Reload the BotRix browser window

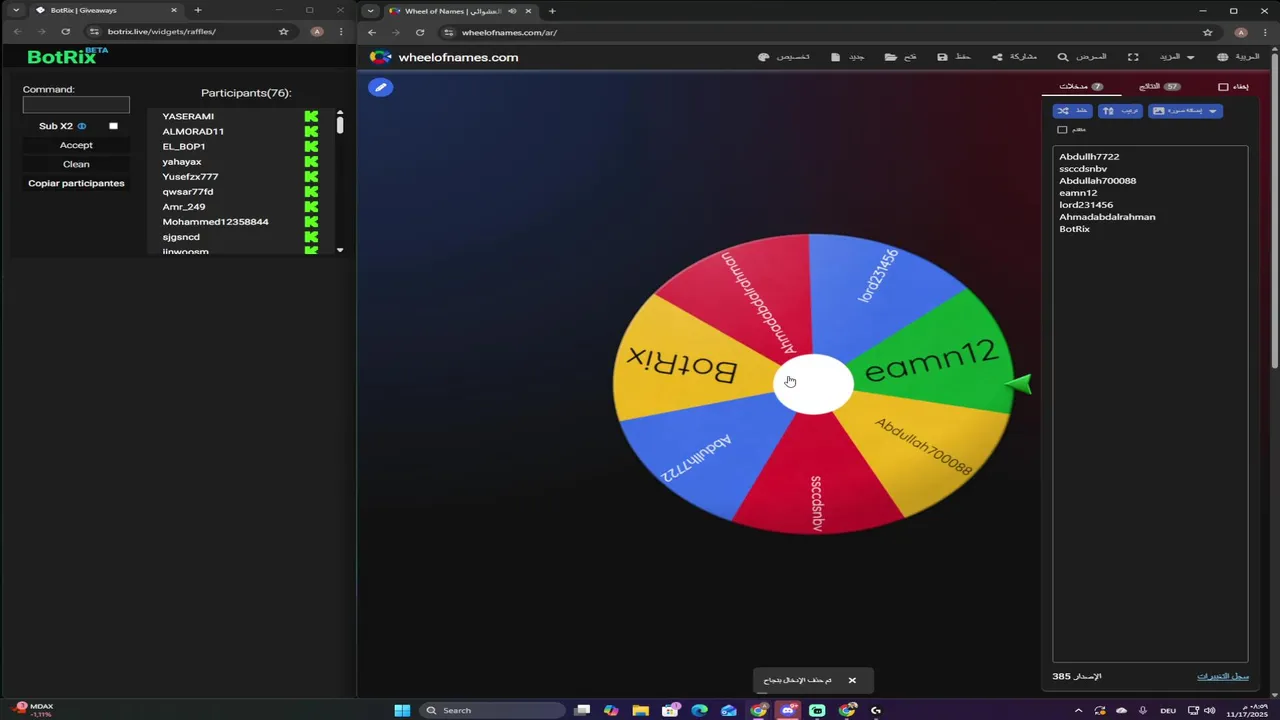(66, 32)
